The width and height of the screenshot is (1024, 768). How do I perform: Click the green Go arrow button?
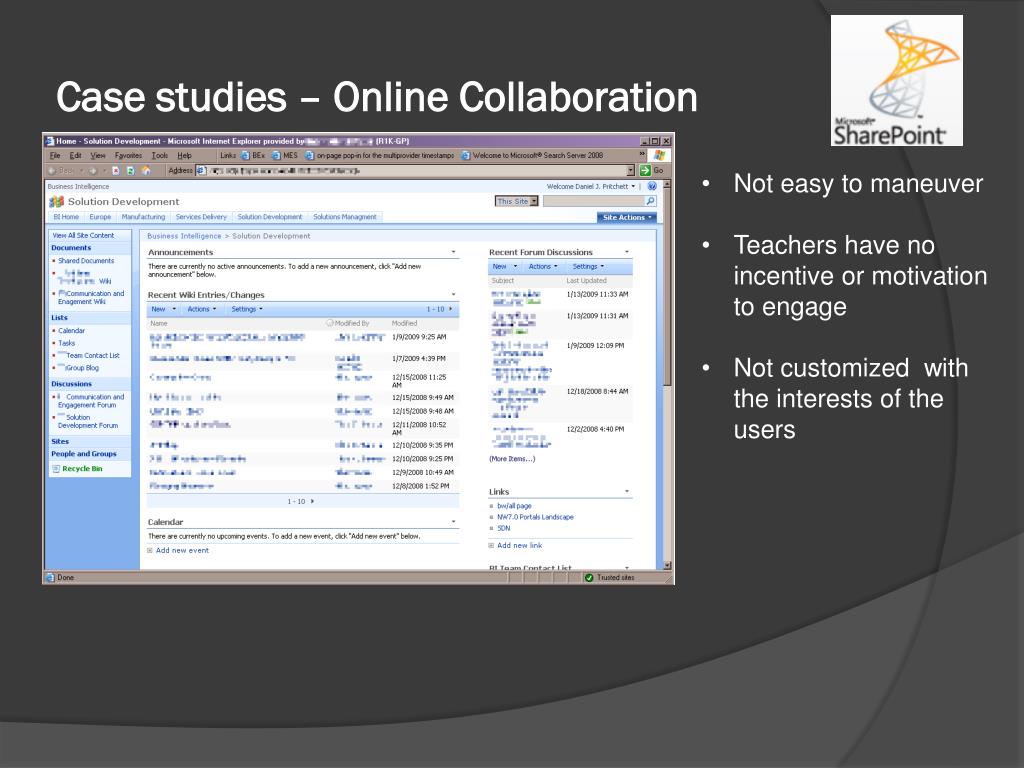[x=645, y=170]
